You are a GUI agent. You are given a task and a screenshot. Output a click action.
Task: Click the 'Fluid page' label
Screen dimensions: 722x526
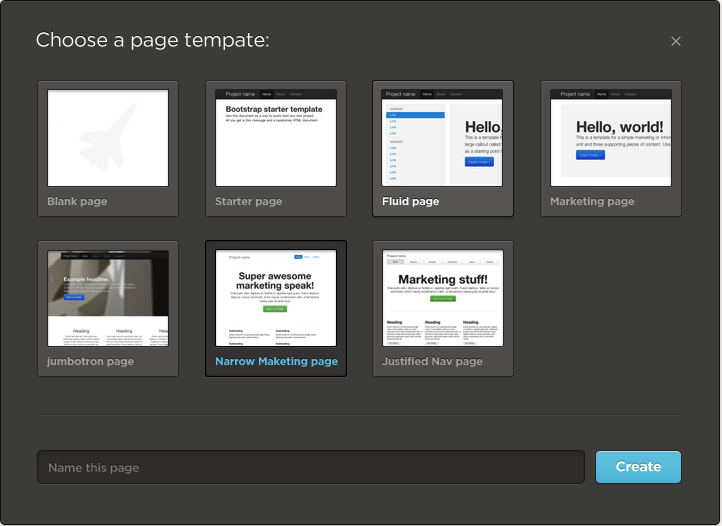click(x=410, y=202)
